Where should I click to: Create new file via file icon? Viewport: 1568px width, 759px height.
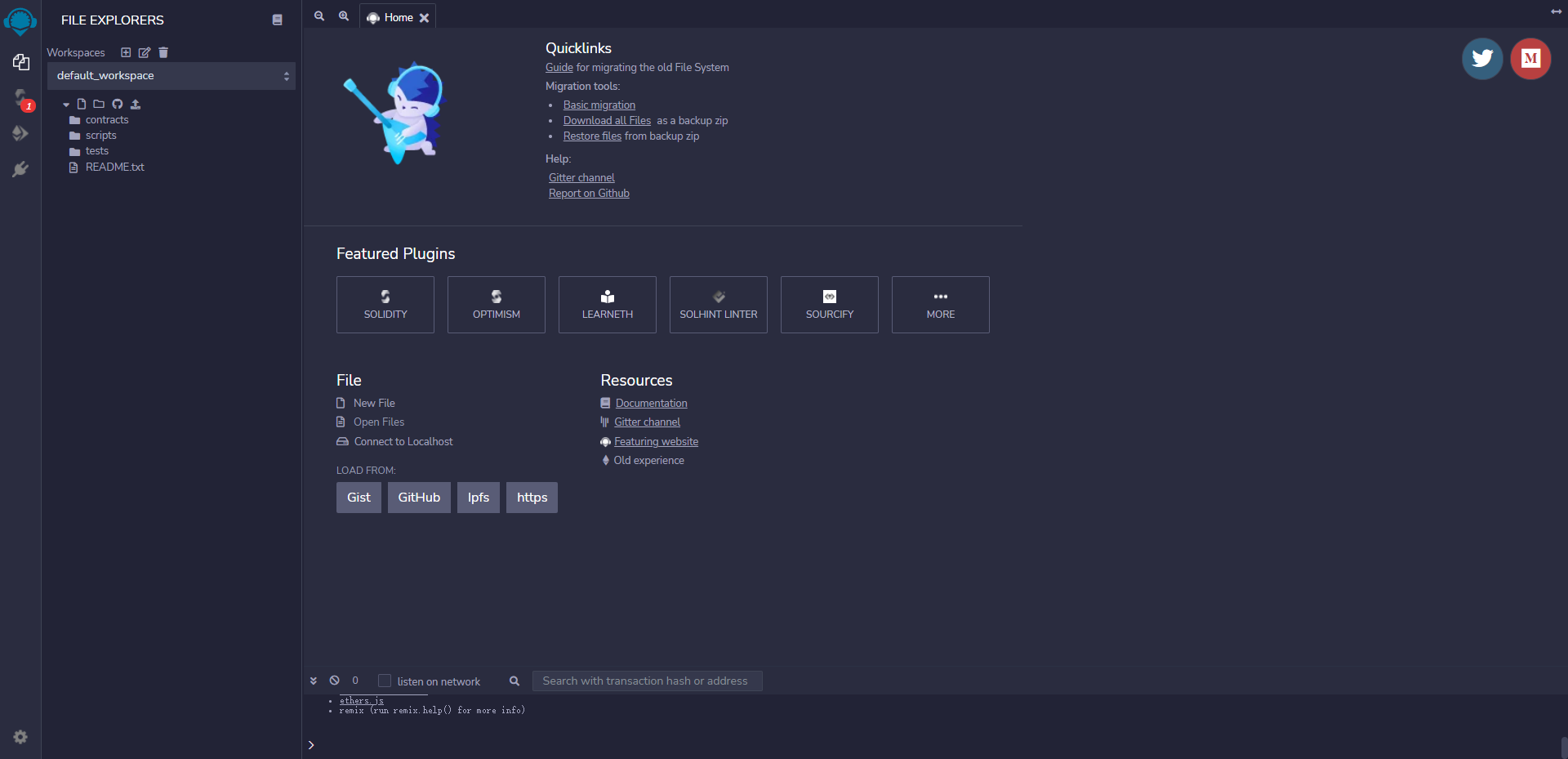coord(82,104)
